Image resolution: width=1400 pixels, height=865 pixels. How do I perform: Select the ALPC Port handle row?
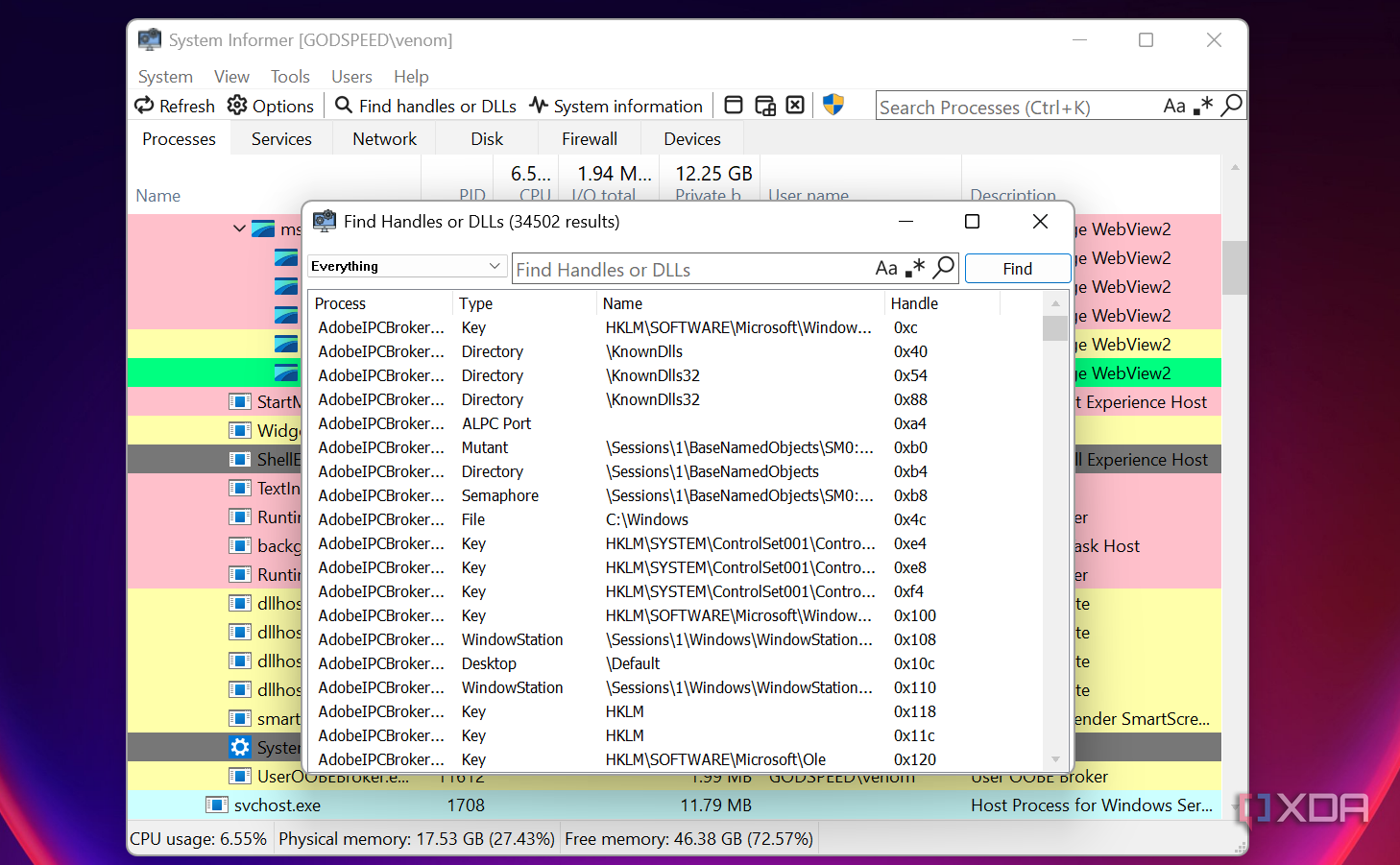675,423
